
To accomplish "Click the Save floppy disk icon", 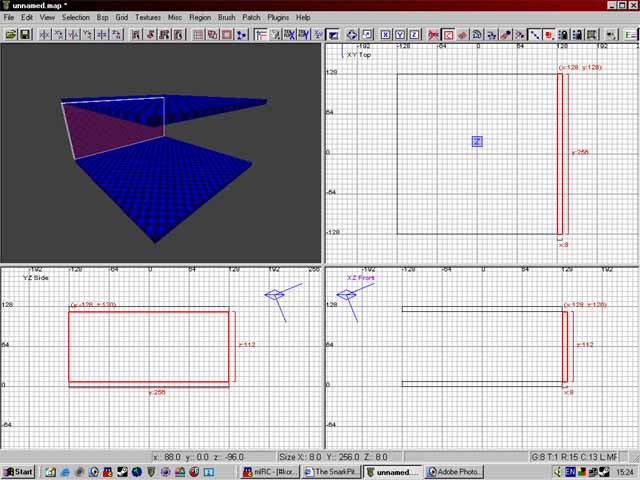I will coord(25,34).
